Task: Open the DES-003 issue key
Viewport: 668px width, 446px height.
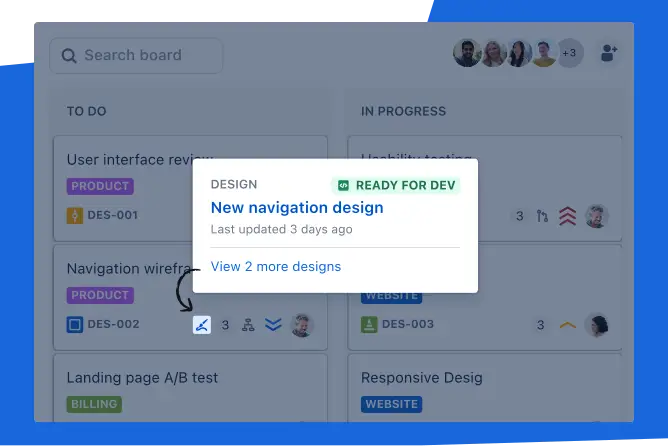Action: click(408, 324)
